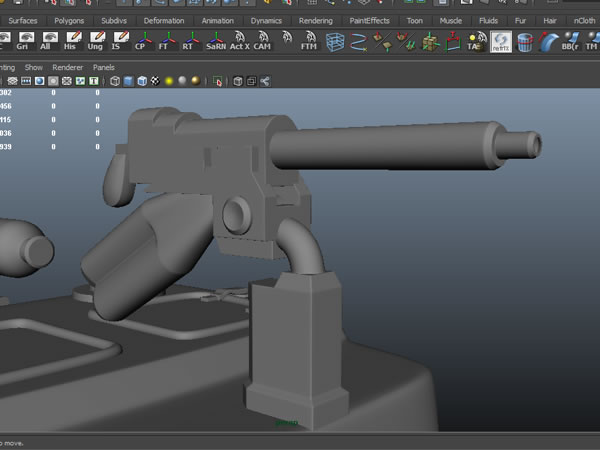
Task: Click the RT axis shelf button
Action: [191, 41]
